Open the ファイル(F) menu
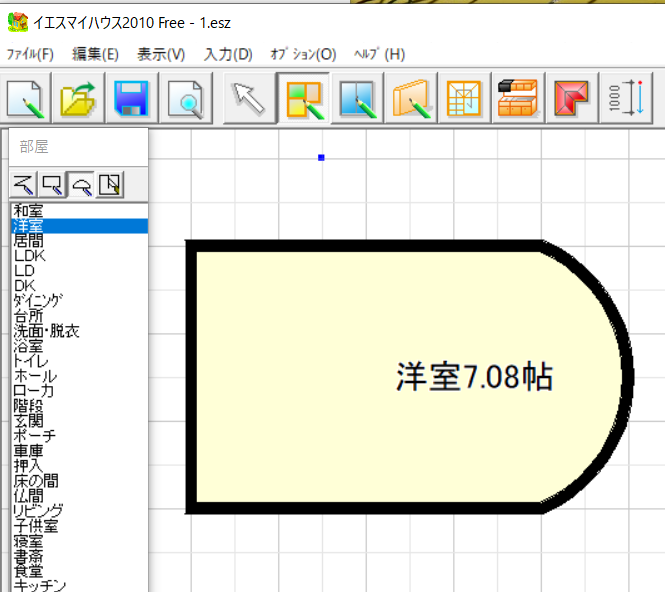 [30, 54]
